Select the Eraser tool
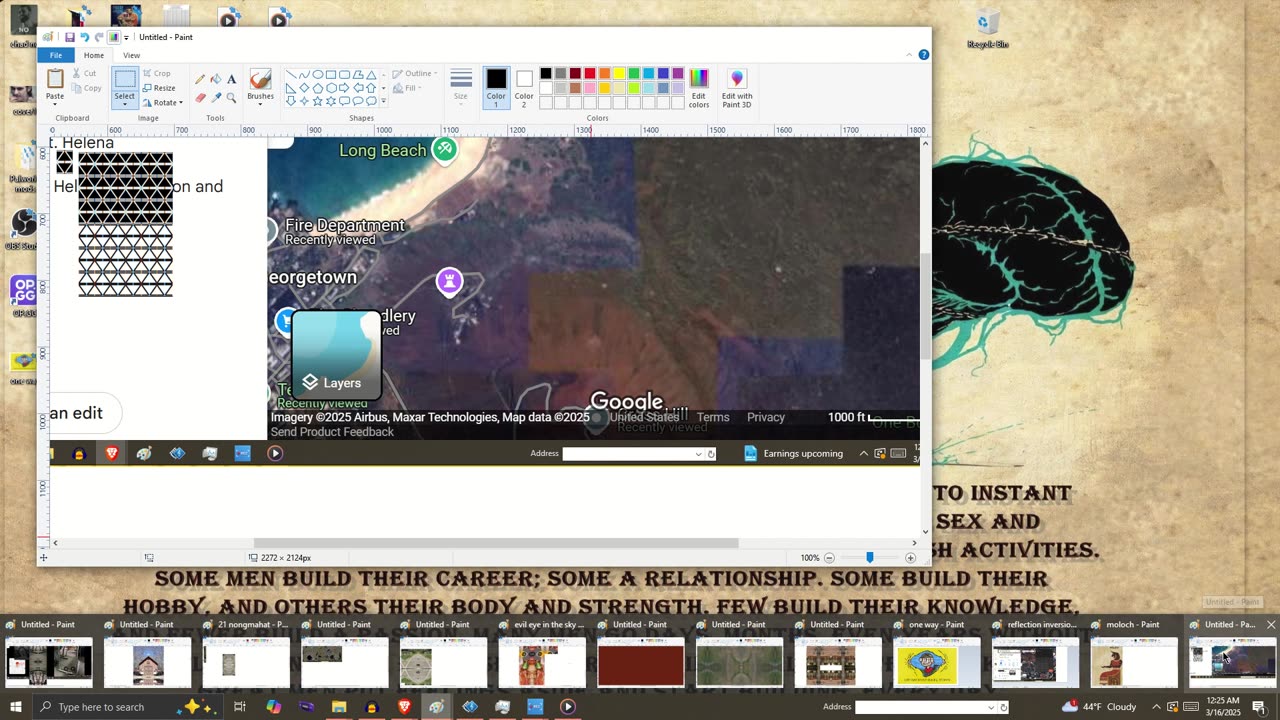The image size is (1280, 720). pyautogui.click(x=200, y=97)
